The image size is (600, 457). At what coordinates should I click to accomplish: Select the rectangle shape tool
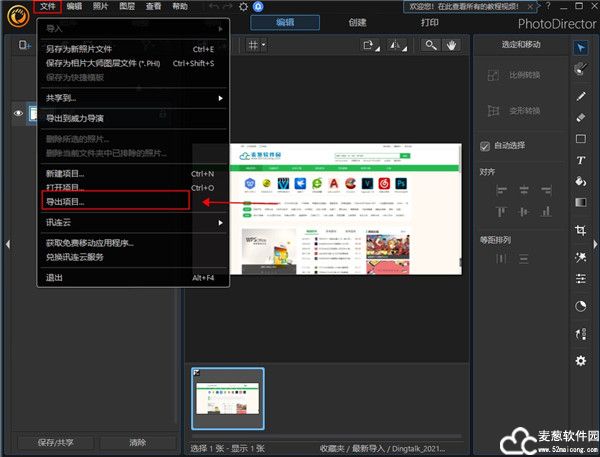581,138
